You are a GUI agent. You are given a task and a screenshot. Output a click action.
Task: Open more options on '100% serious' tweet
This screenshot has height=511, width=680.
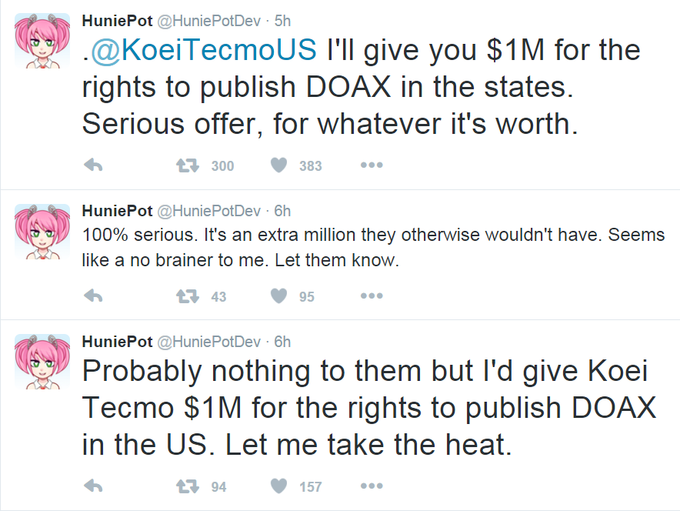pos(372,296)
